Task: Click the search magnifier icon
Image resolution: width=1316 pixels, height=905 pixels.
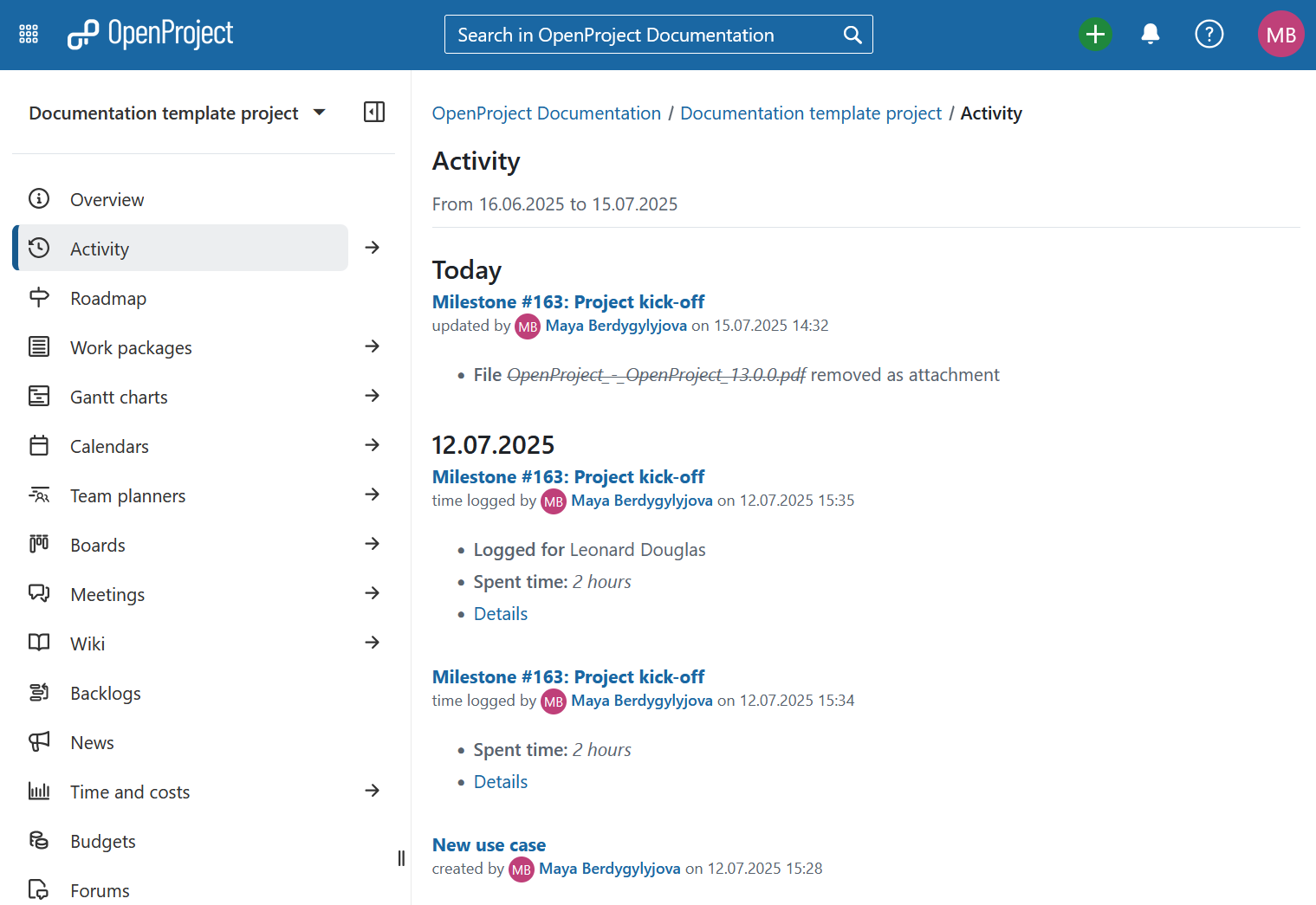Action: click(x=852, y=35)
